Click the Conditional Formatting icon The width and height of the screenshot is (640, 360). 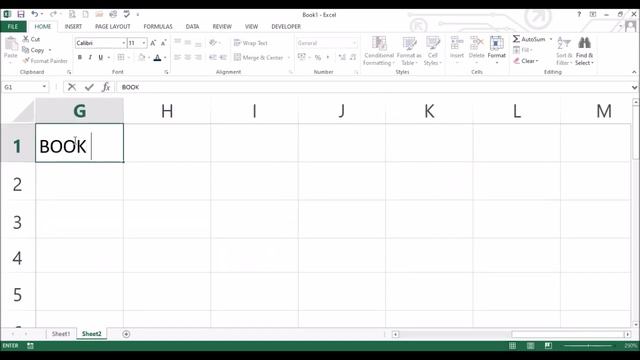pos(379,43)
